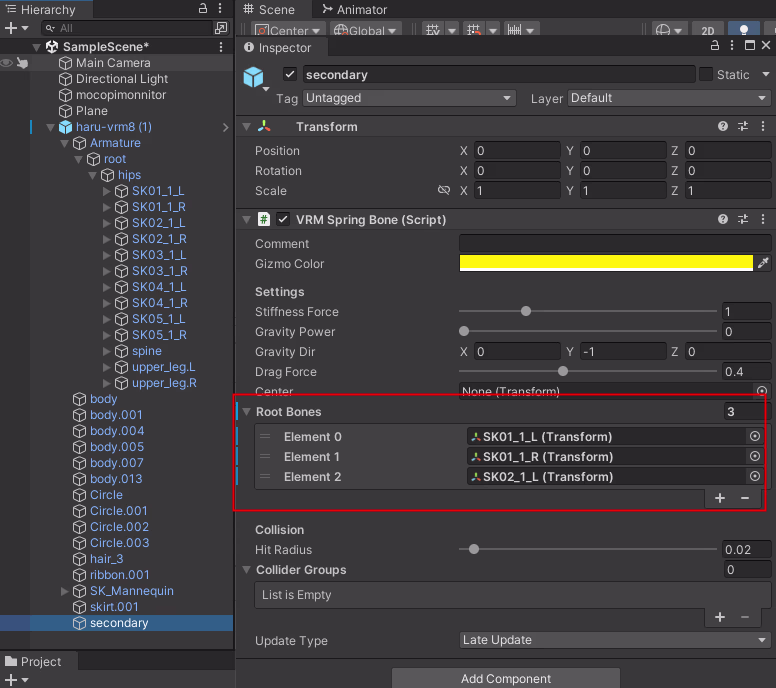The height and width of the screenshot is (688, 776).
Task: Click the Scene view lighting bulb toggle
Action: (743, 30)
